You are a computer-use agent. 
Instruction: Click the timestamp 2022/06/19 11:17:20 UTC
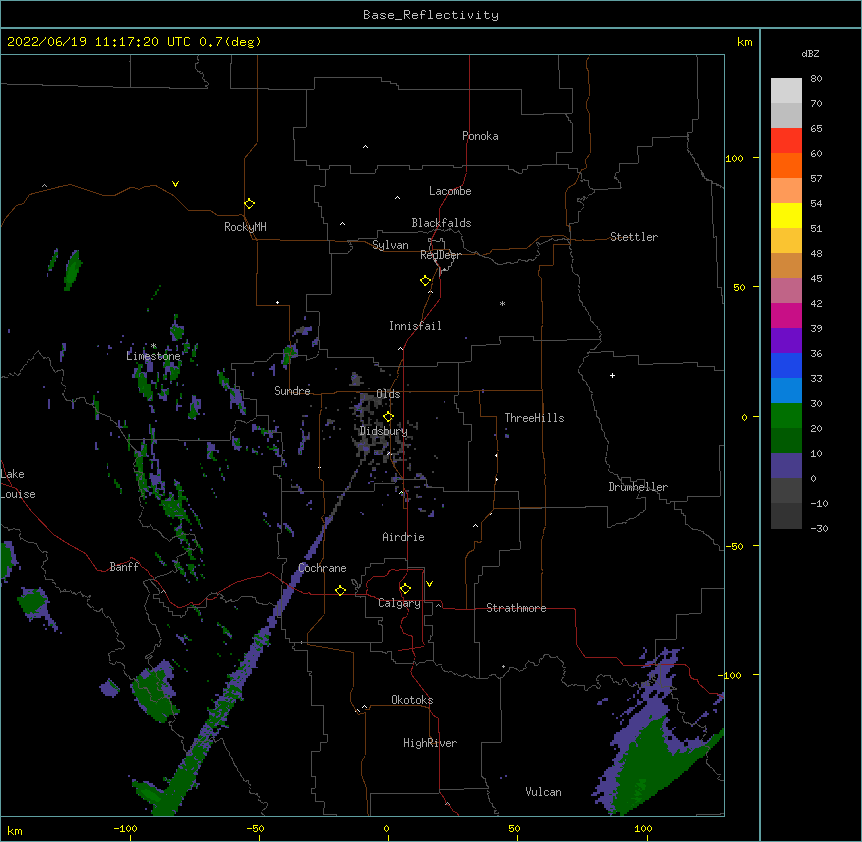(99, 42)
